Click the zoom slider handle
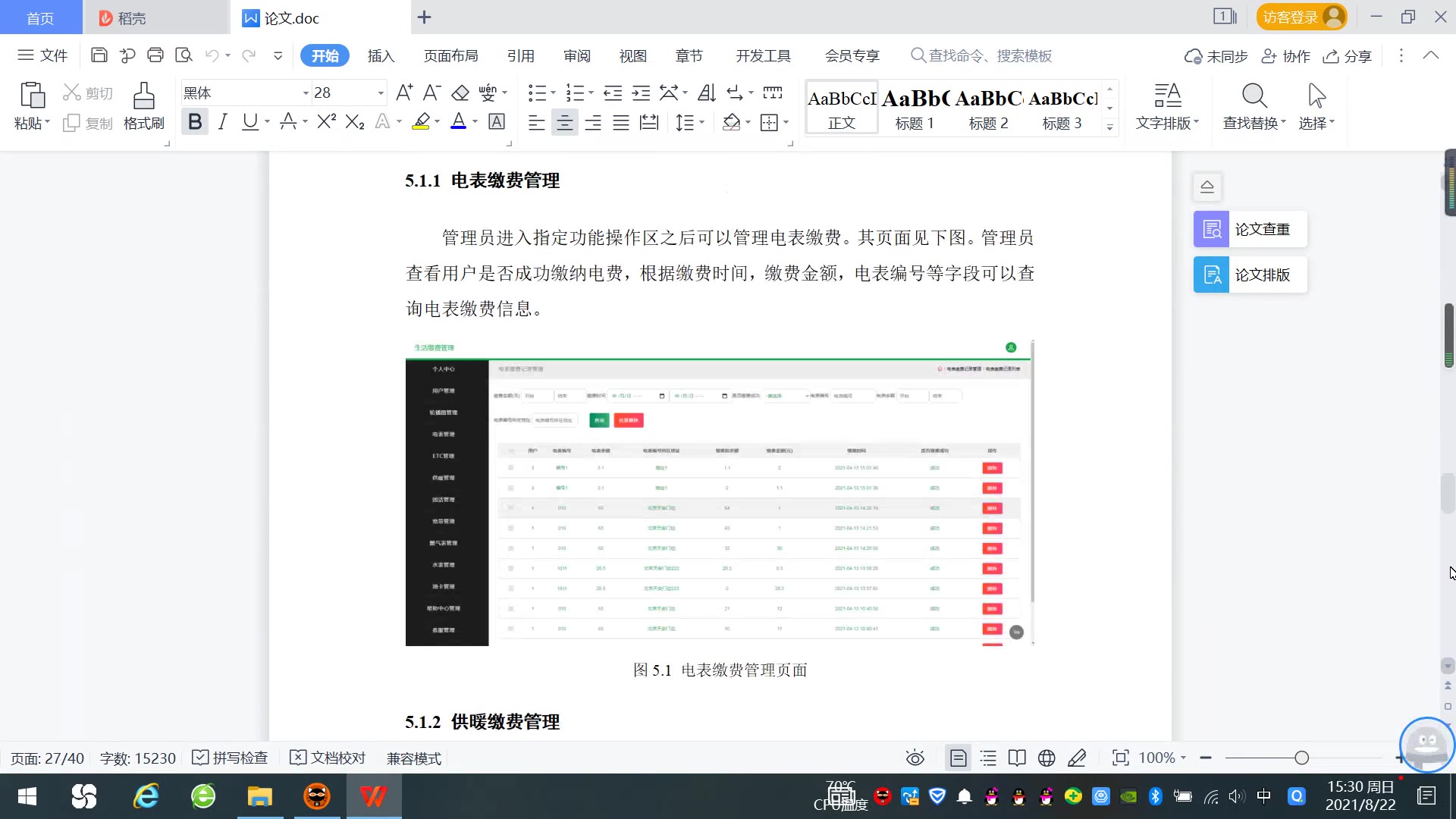 click(1301, 758)
